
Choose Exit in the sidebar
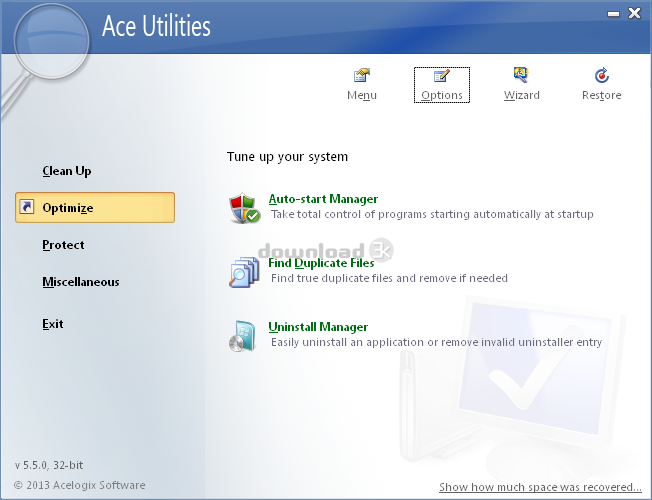(53, 324)
